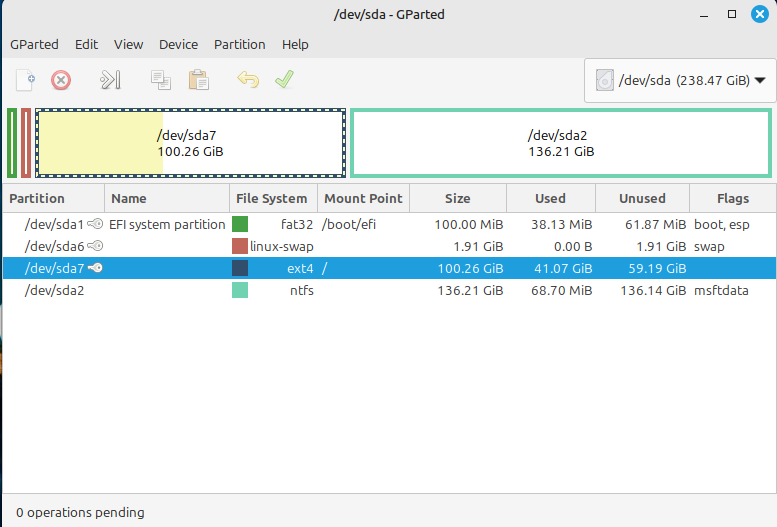The image size is (777, 527).
Task: Click the 'EFI system partition' name cell
Action: click(x=167, y=224)
